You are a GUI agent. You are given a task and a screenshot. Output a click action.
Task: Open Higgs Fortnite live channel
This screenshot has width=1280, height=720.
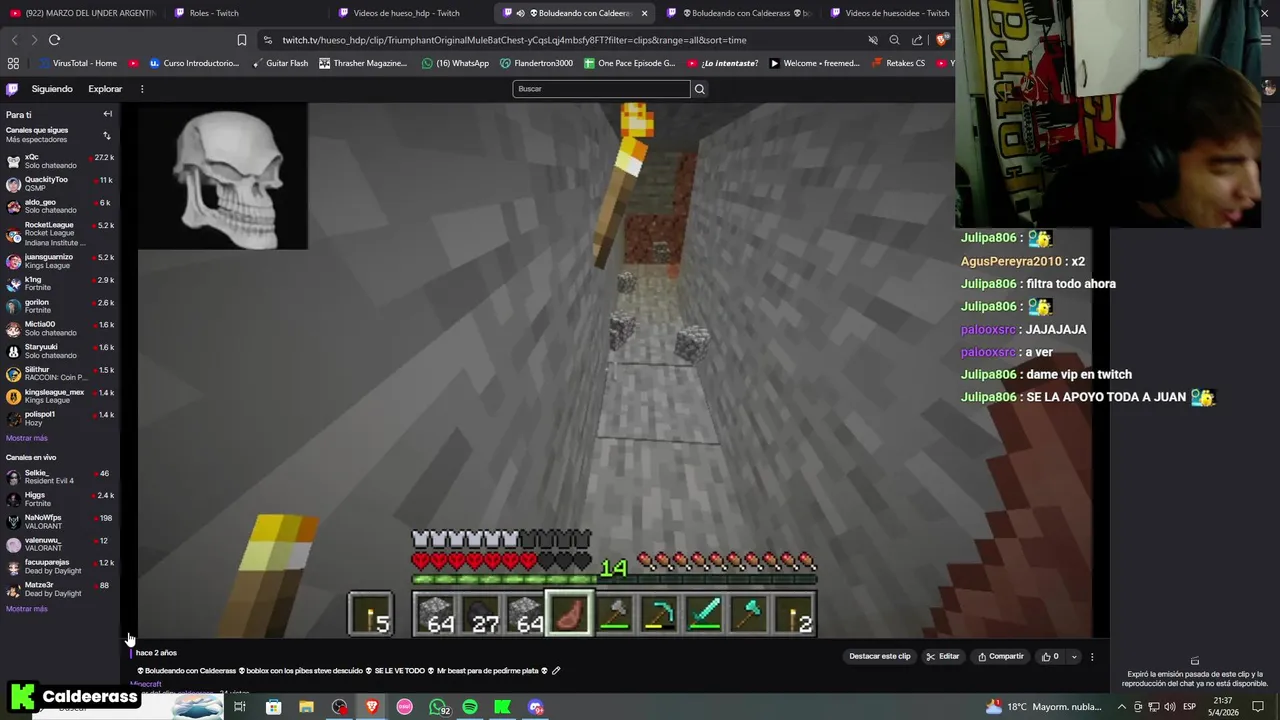[60, 499]
